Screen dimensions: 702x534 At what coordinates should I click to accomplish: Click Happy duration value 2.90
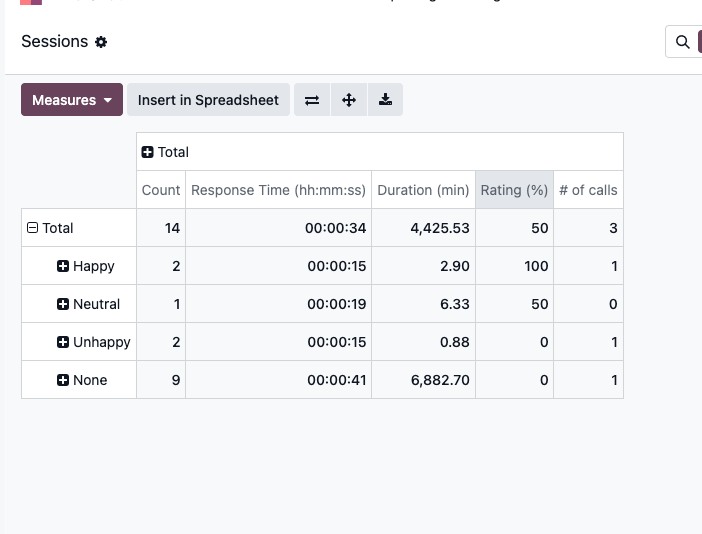tap(423, 266)
